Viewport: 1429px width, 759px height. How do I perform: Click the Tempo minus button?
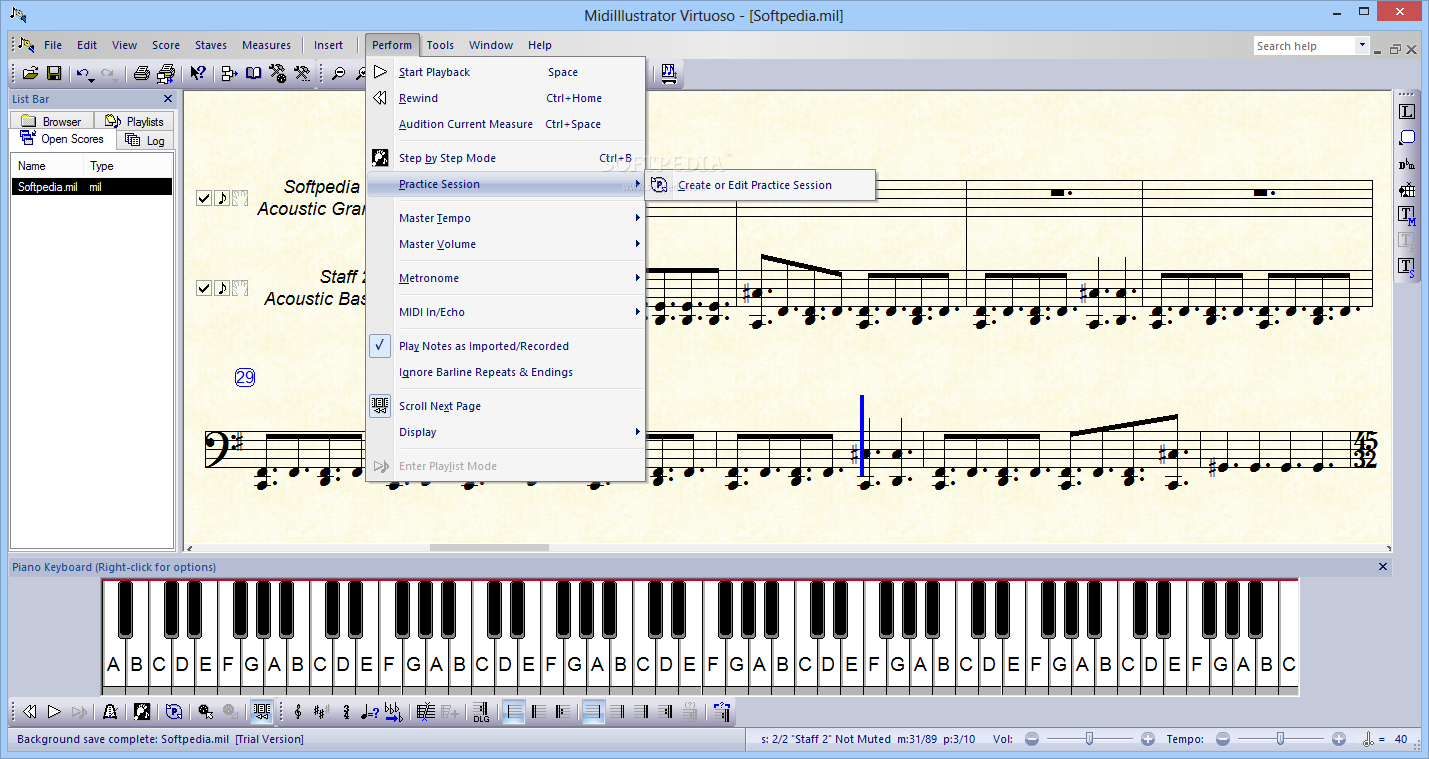click(x=1222, y=739)
